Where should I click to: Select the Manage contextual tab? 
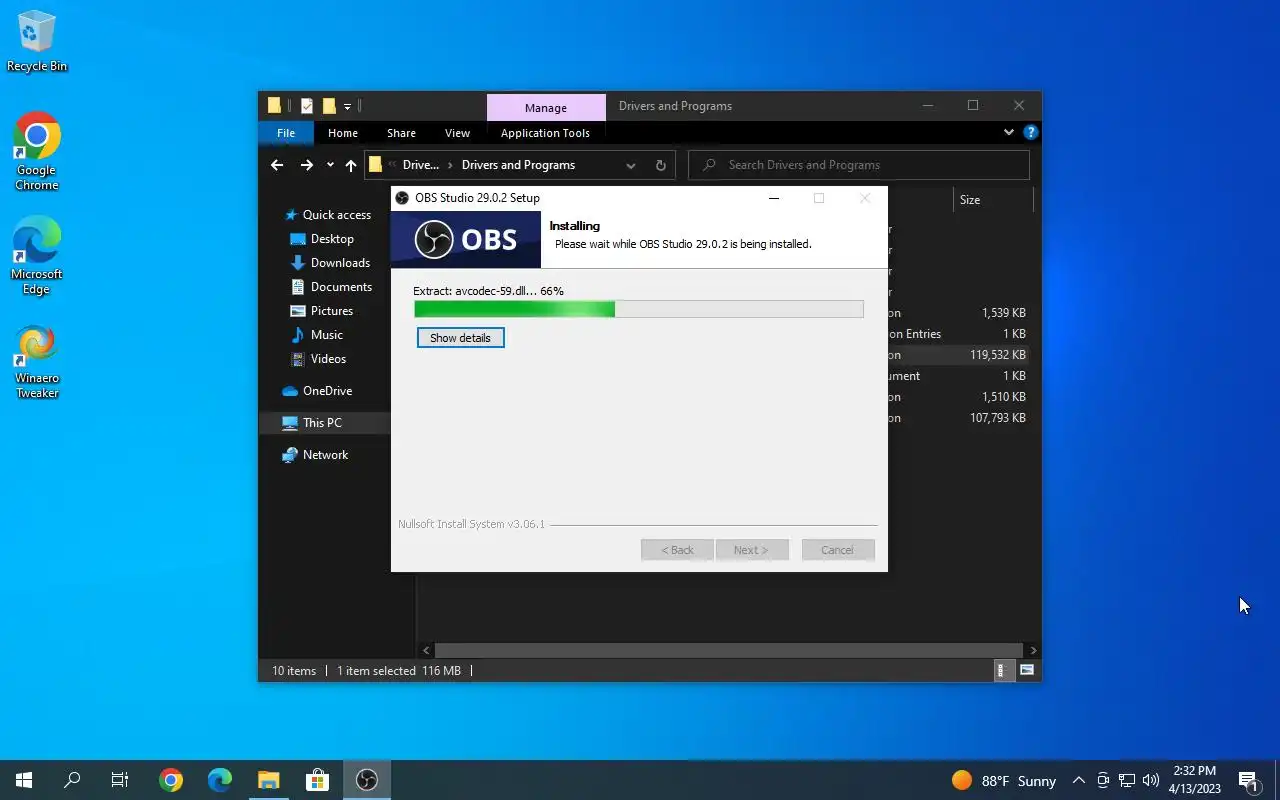point(546,107)
